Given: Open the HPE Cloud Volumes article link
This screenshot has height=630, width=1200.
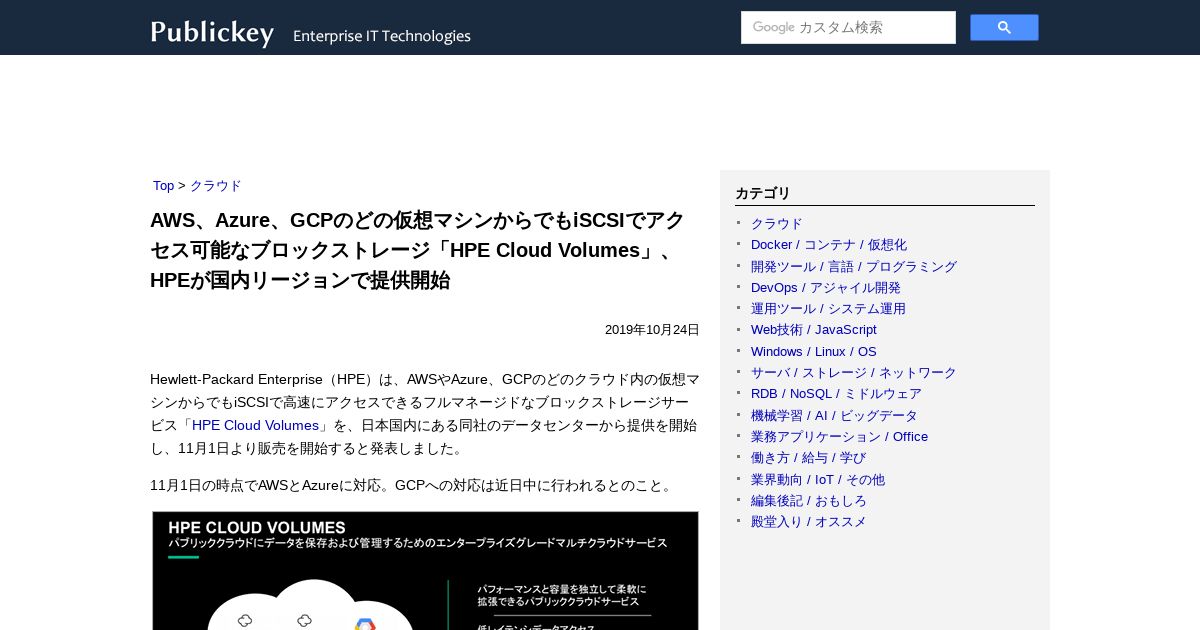Looking at the screenshot, I should click(x=255, y=426).
